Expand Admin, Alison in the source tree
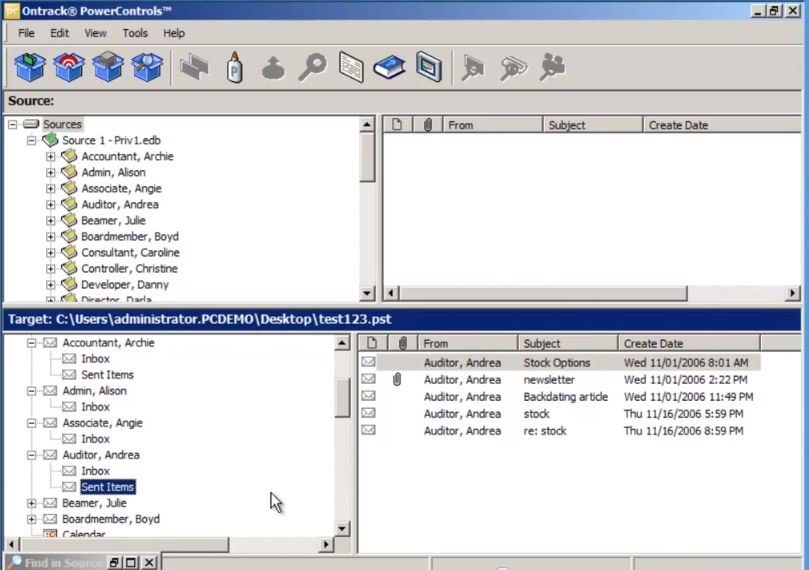809x570 pixels. 51,172
